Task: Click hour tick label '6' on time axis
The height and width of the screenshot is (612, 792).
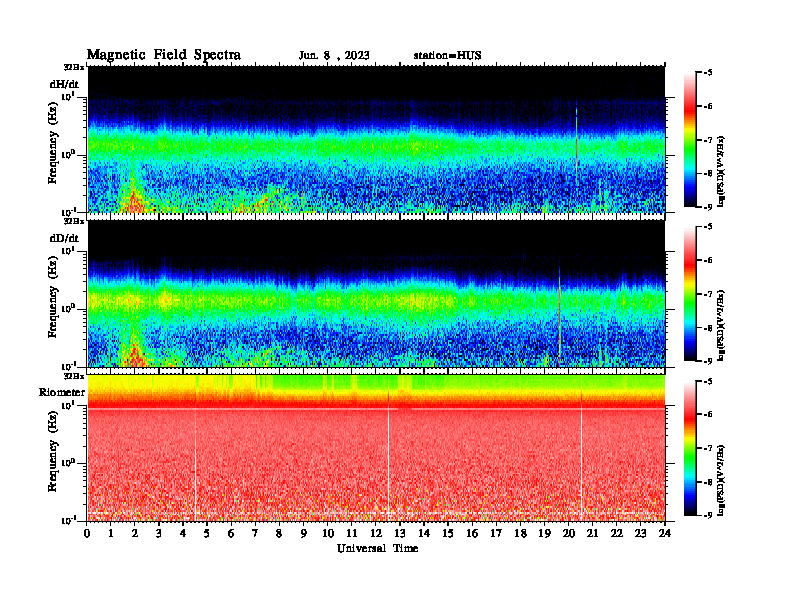Action: (231, 533)
